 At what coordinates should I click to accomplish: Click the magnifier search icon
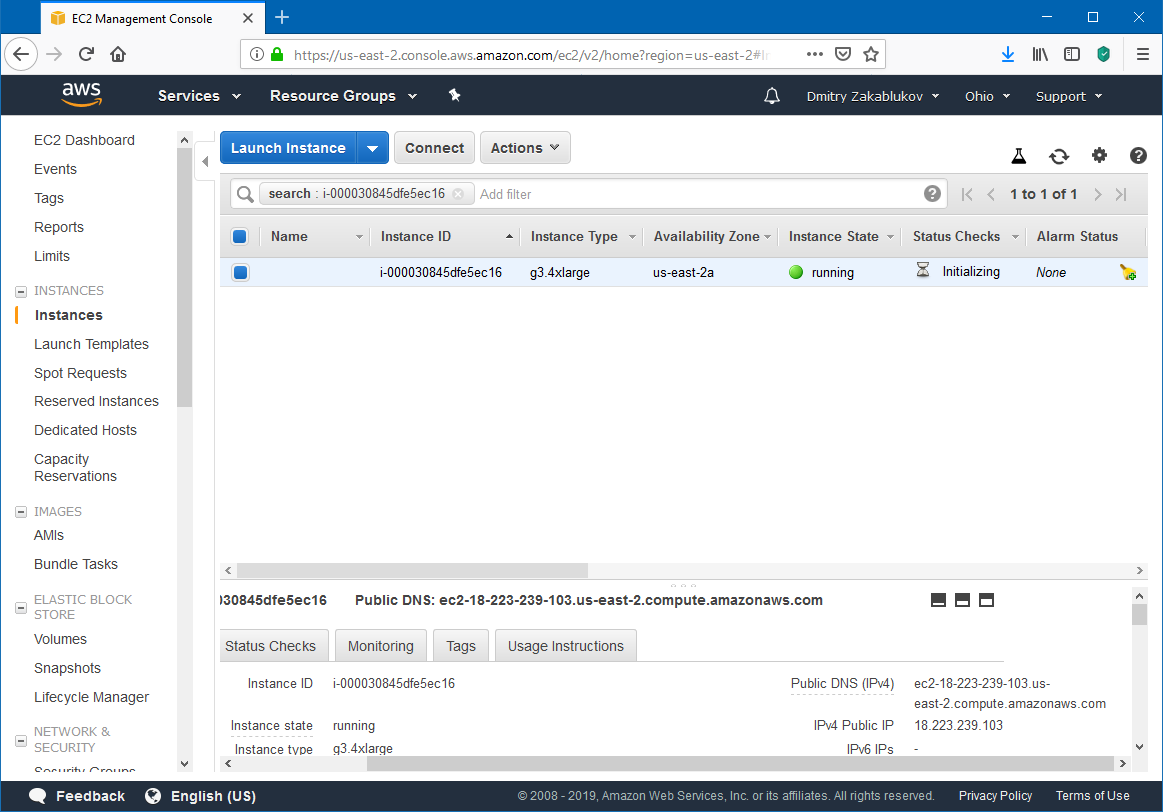coord(245,194)
